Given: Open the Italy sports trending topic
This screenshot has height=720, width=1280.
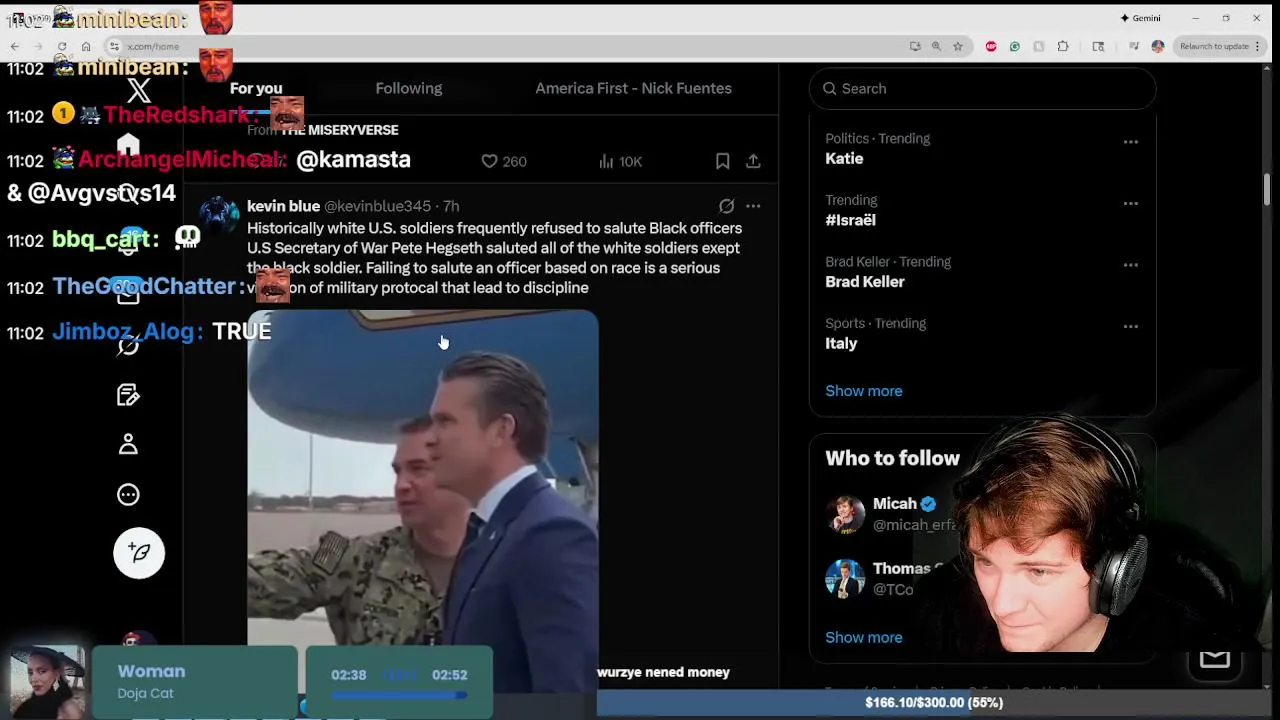Looking at the screenshot, I should click(x=841, y=343).
